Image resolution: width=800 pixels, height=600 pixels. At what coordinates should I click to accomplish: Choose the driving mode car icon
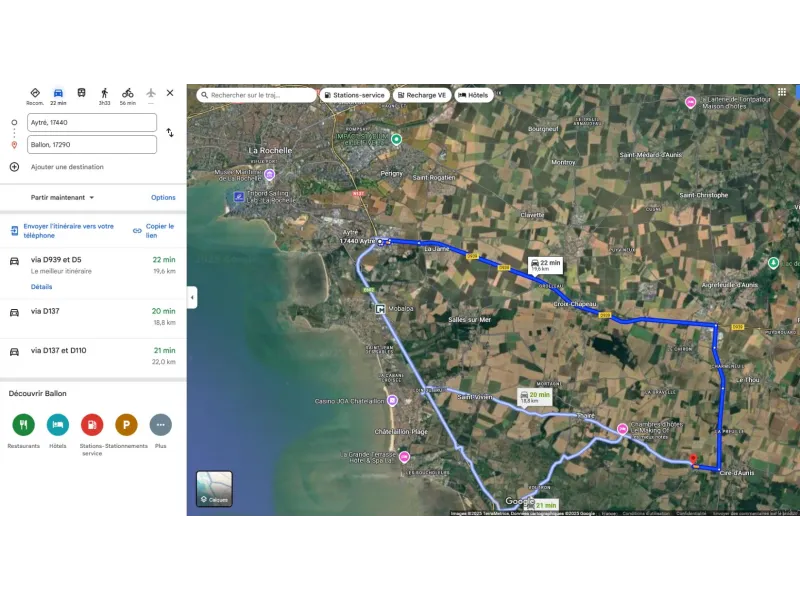(58, 95)
